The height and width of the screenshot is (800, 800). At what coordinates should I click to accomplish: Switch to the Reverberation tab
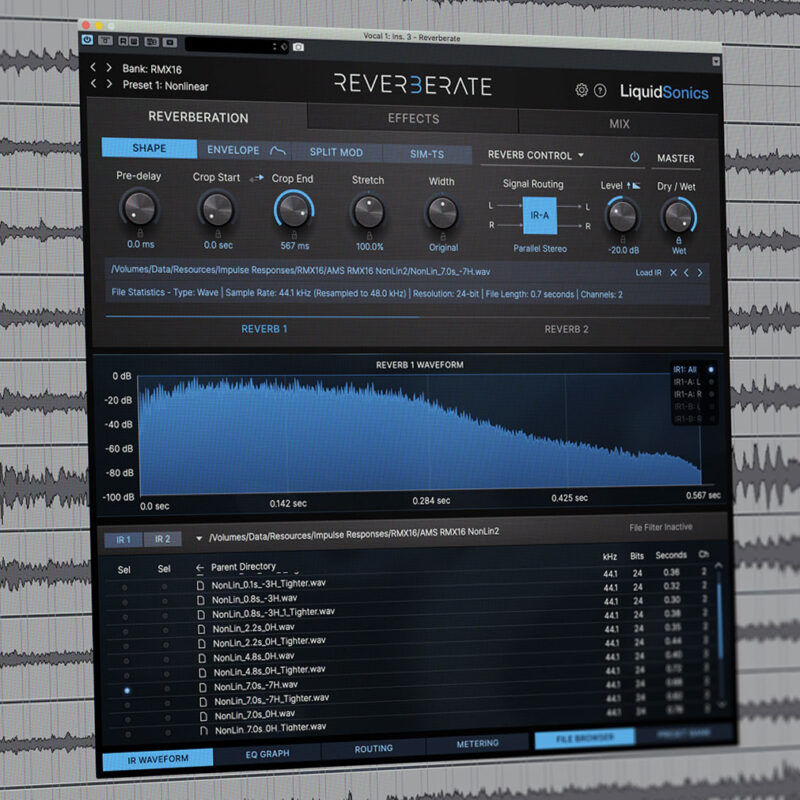pyautogui.click(x=198, y=117)
